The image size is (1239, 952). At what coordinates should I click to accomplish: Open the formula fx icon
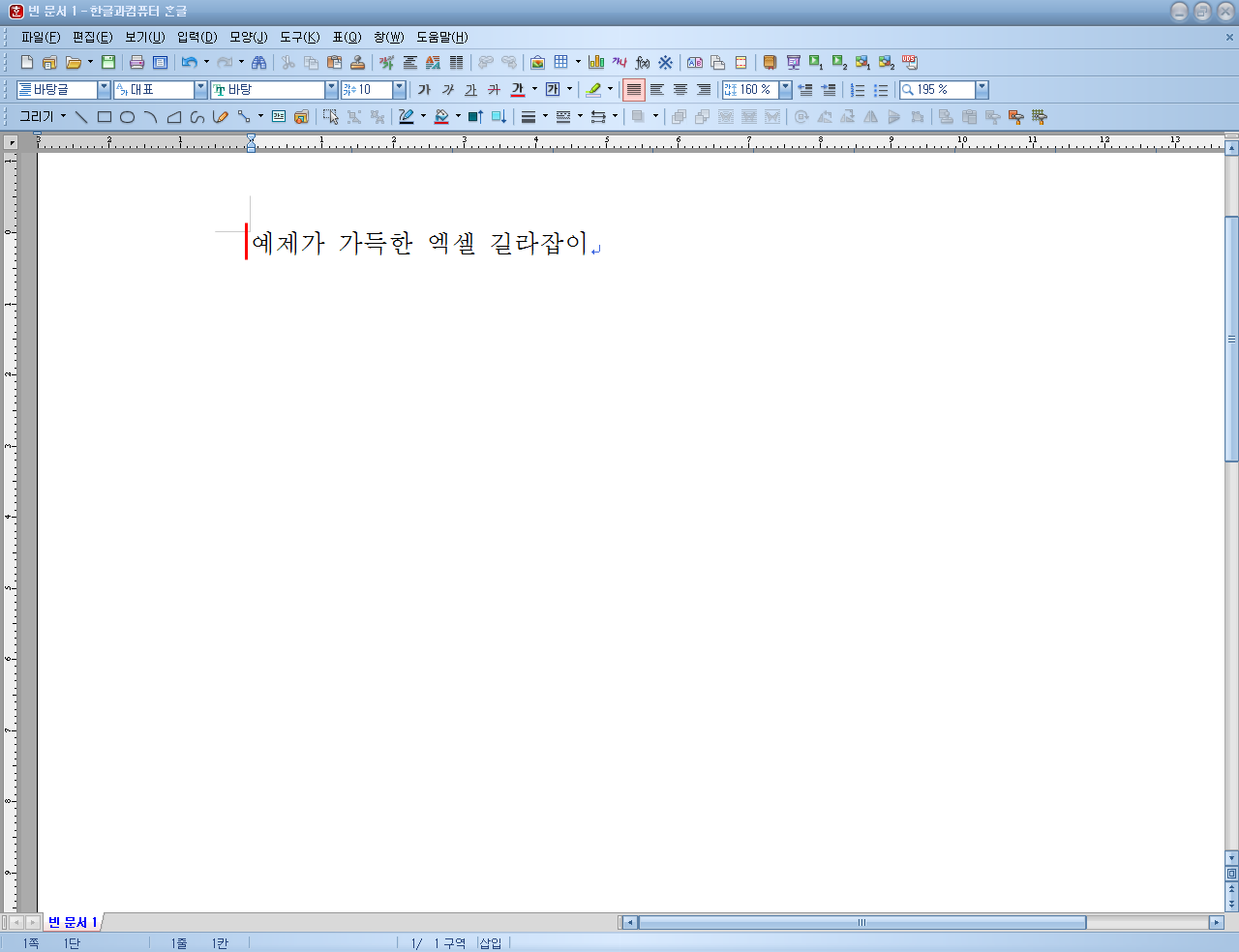[643, 62]
